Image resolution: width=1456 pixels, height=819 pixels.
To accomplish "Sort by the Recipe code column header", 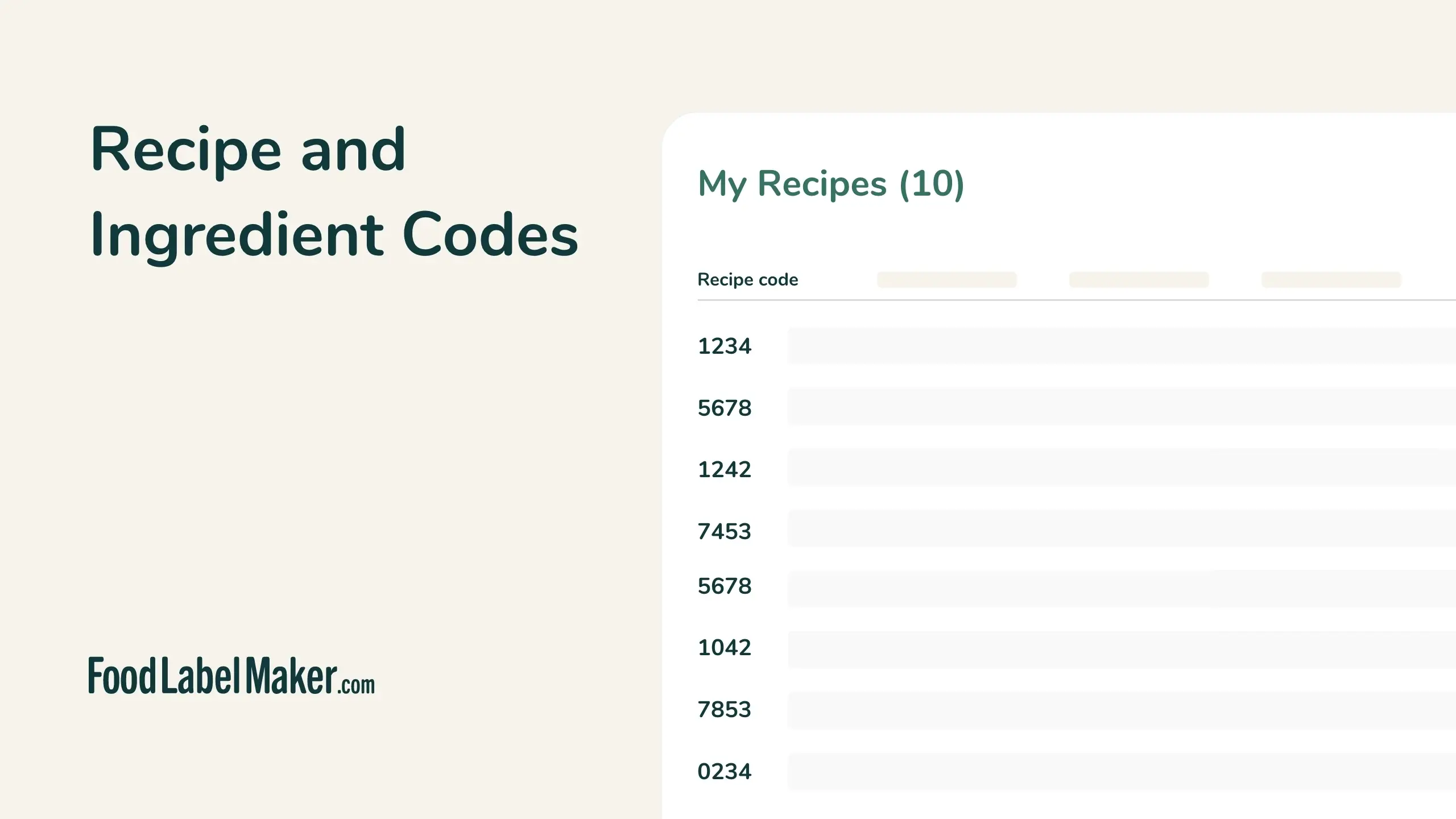I will pos(748,279).
